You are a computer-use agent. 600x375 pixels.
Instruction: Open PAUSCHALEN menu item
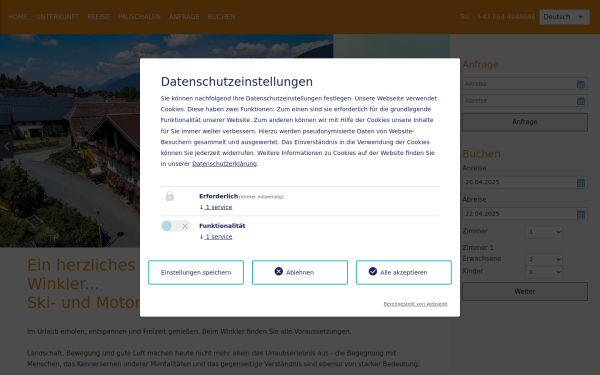coord(139,17)
